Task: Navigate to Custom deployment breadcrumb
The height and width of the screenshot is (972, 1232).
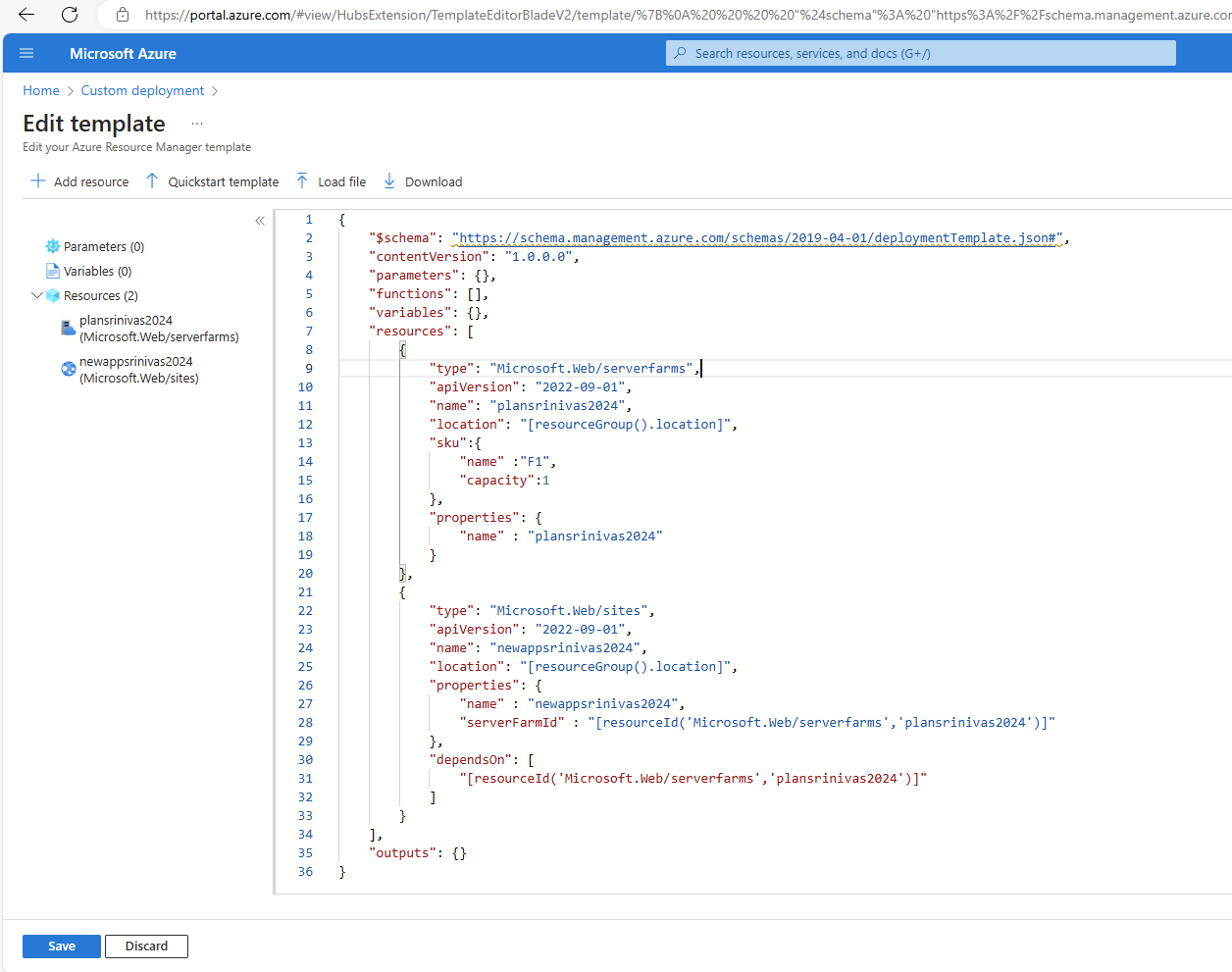Action: tap(142, 90)
